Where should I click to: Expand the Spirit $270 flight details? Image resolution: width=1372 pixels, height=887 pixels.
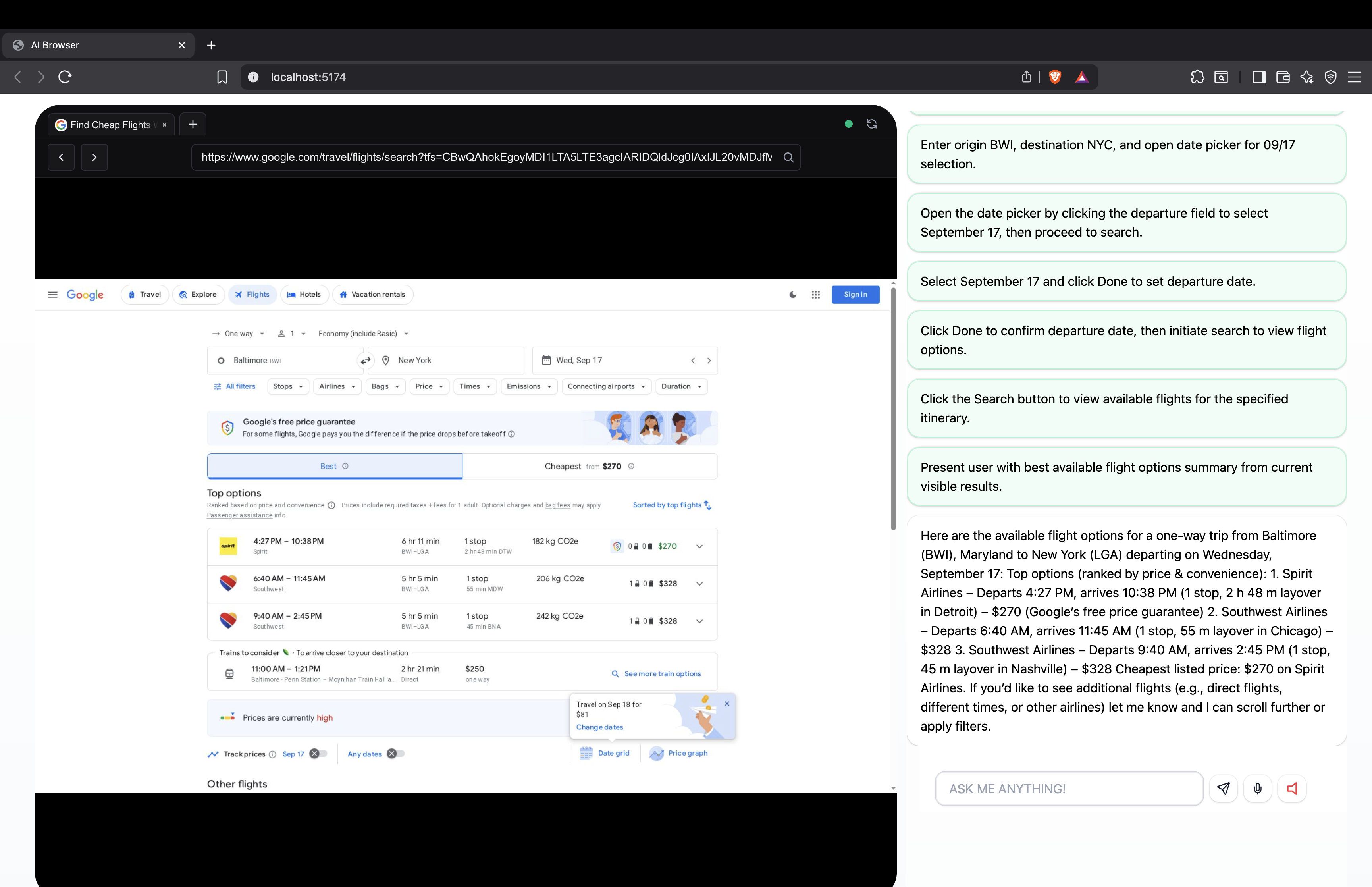pyautogui.click(x=699, y=546)
